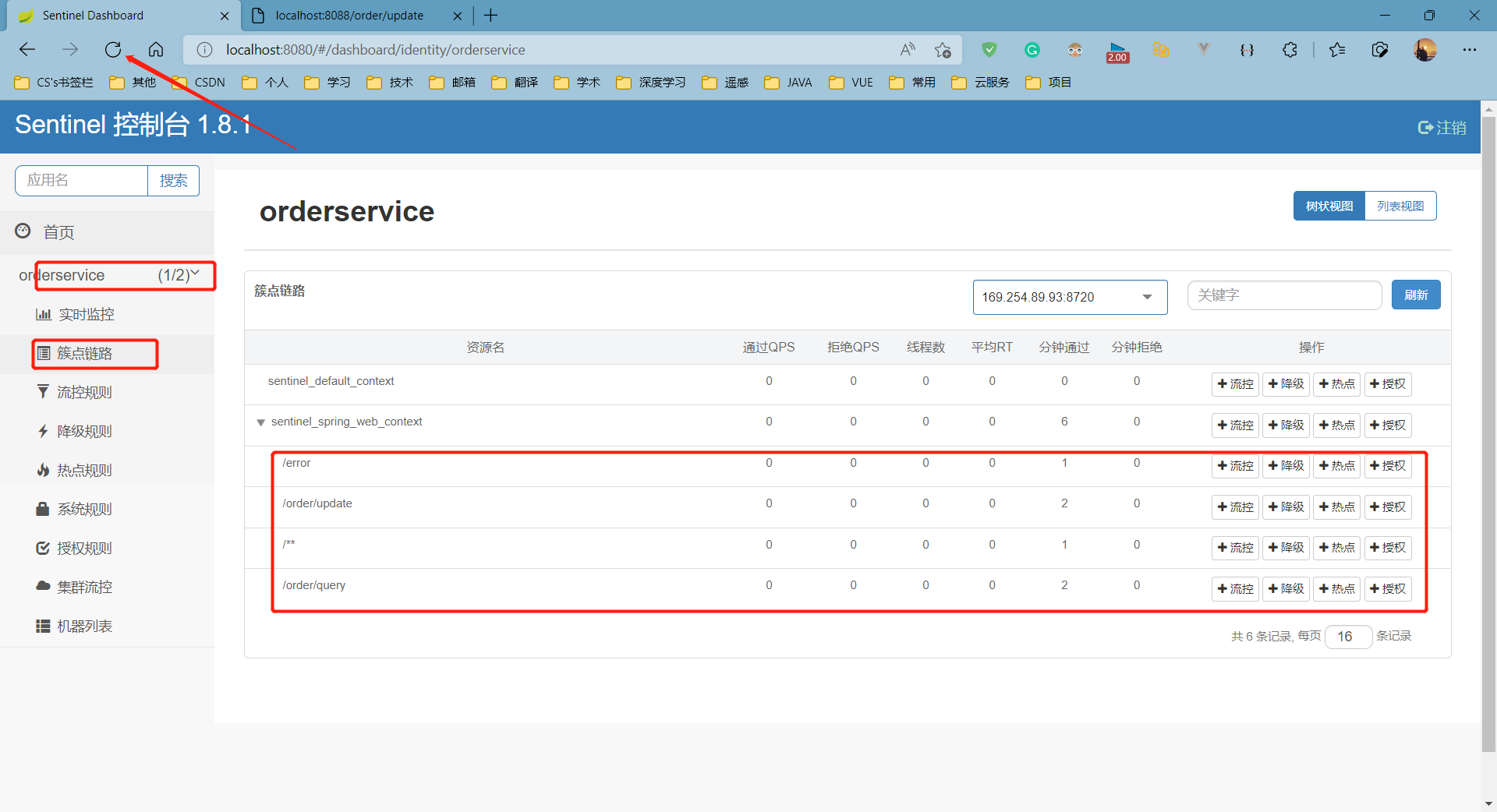
Task: Open the 云服务 bookmarks folder
Action: [x=981, y=83]
